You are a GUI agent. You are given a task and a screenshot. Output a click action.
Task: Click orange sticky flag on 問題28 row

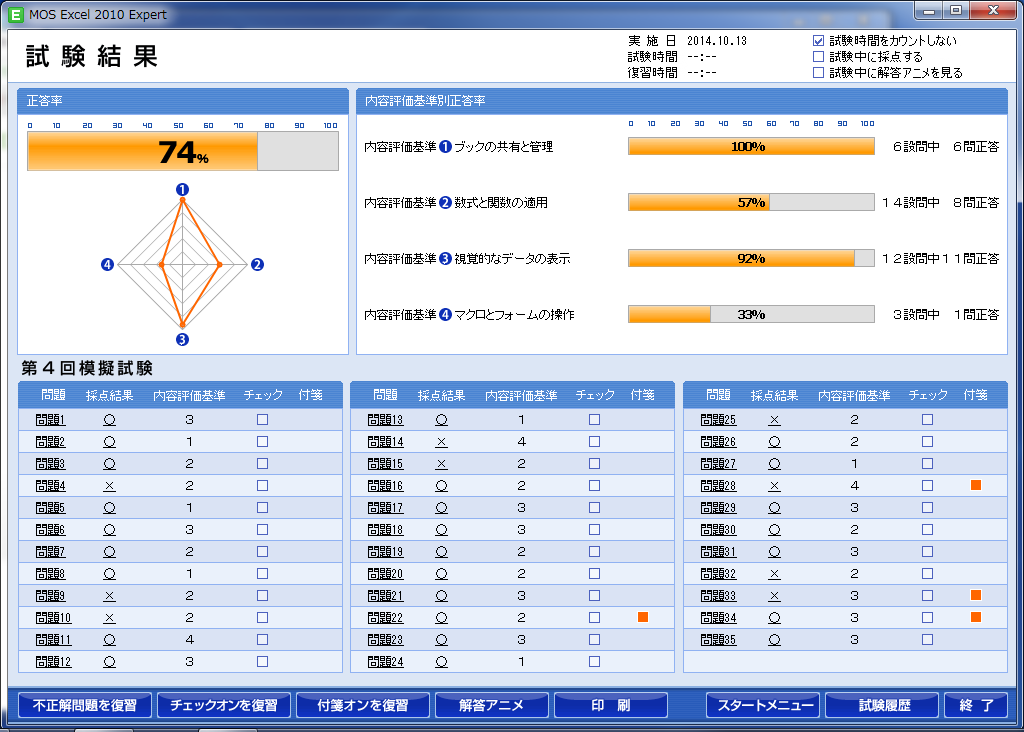[x=975, y=485]
